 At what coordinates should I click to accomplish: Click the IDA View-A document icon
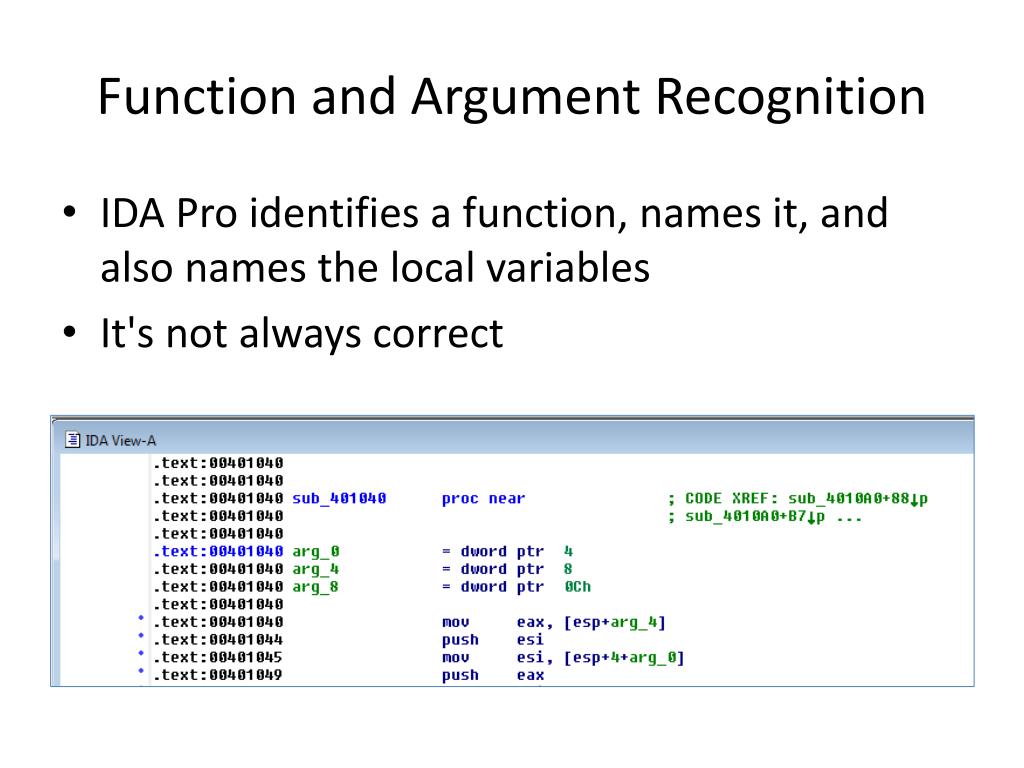[72, 440]
